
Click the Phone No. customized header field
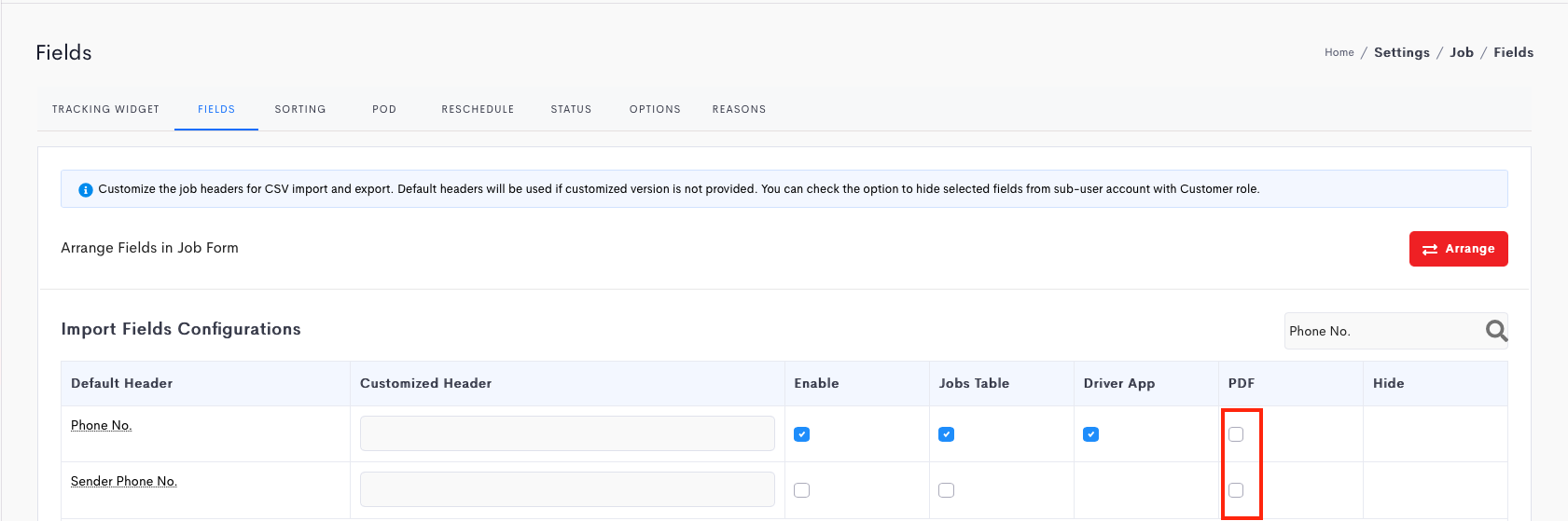pos(567,433)
